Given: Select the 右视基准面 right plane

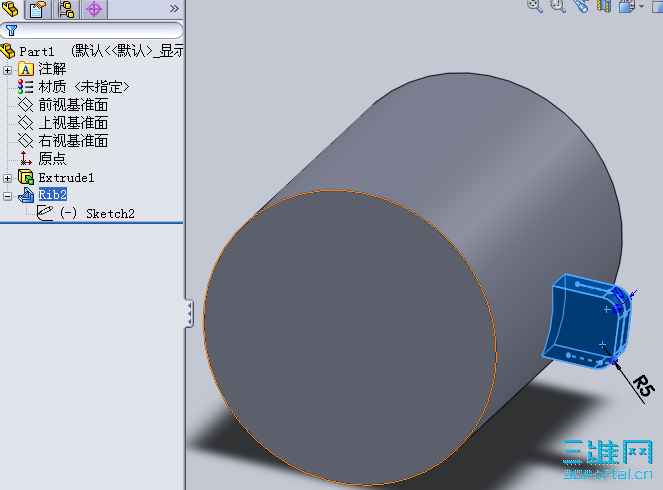Looking at the screenshot, I should pos(63,140).
